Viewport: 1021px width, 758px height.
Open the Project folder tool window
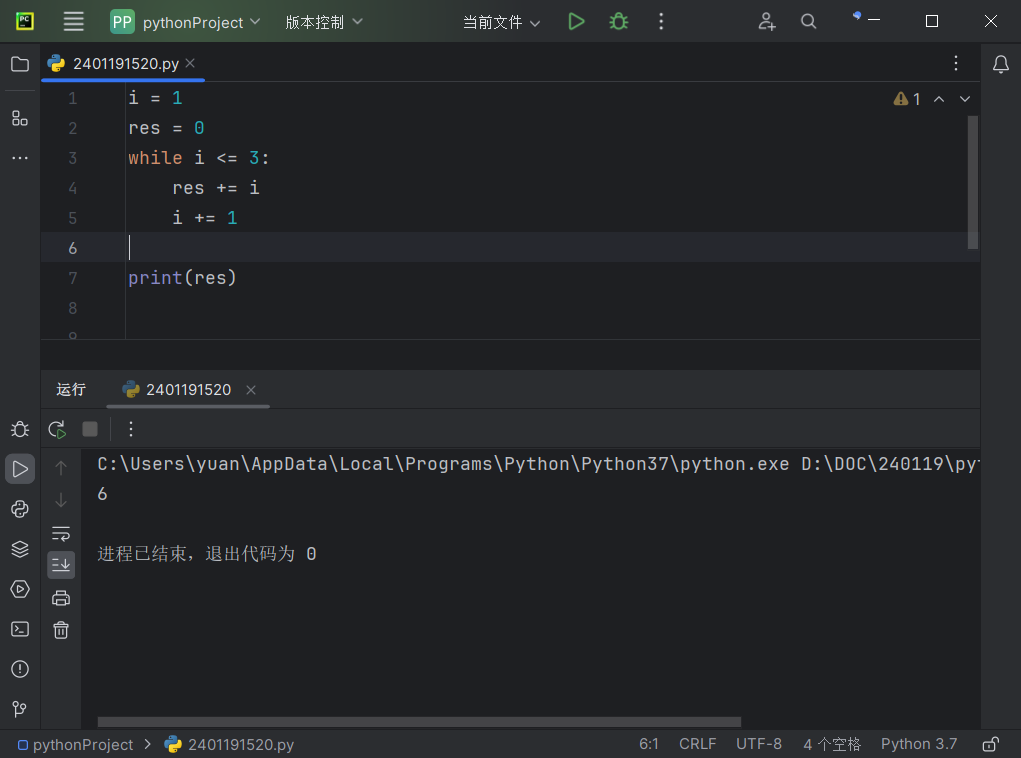(x=20, y=64)
